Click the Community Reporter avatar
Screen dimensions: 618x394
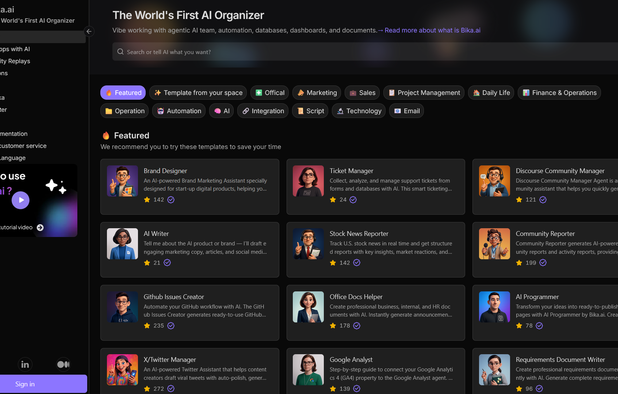pyautogui.click(x=494, y=243)
